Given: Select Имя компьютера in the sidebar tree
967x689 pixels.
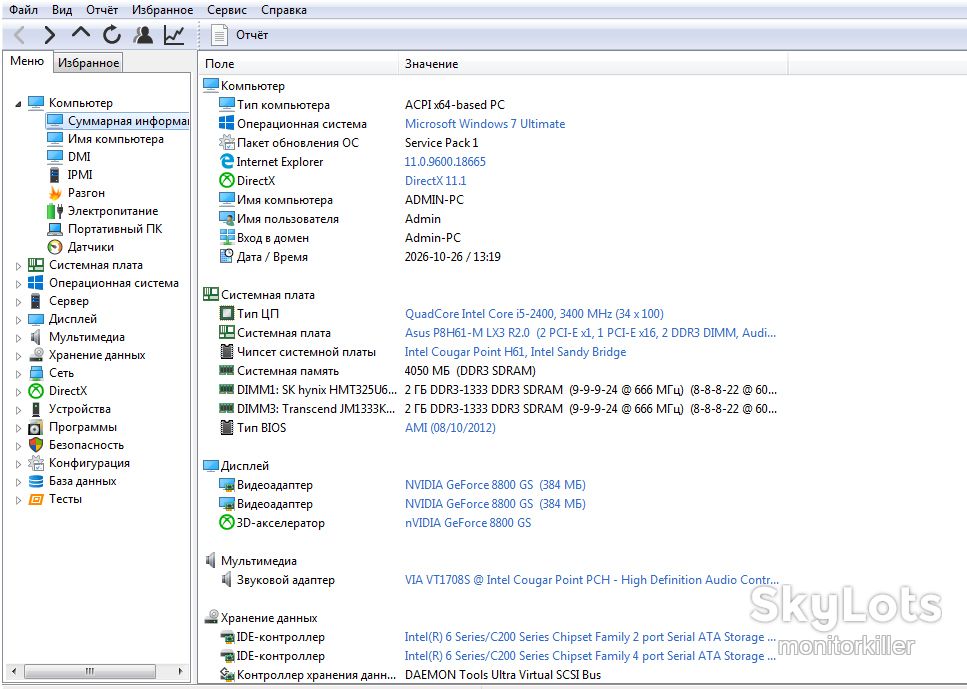Looking at the screenshot, I should [116, 139].
